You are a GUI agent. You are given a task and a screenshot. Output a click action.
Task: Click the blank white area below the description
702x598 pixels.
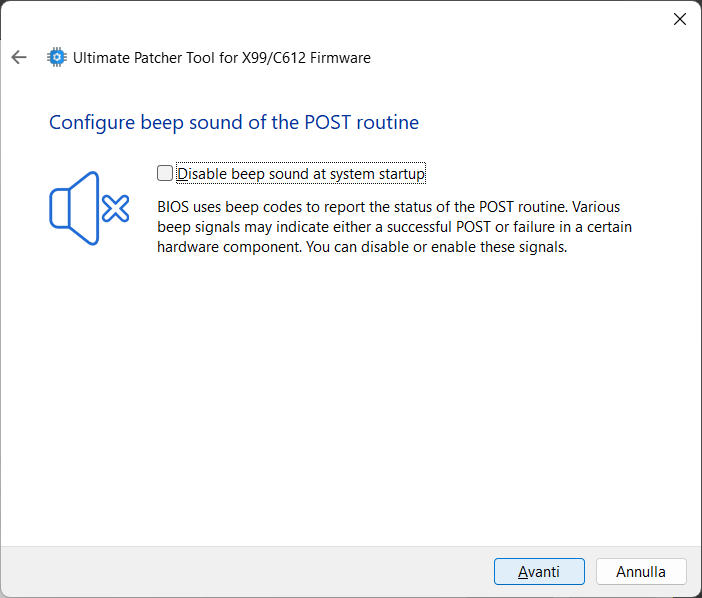point(350,400)
